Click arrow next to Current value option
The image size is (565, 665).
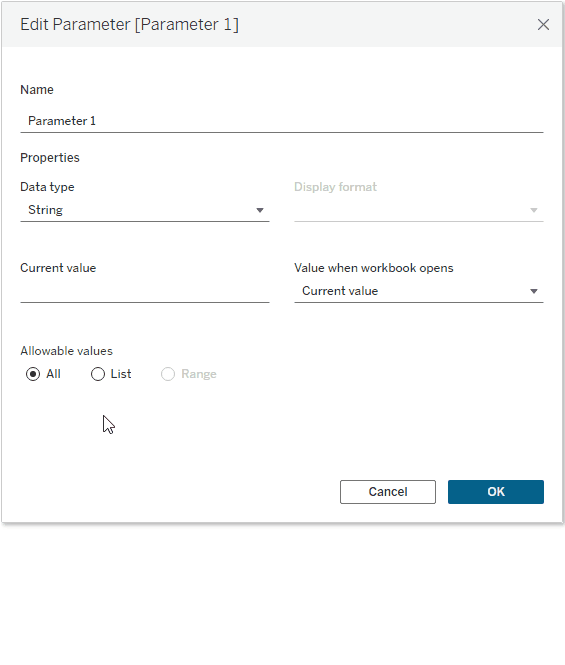[534, 291]
